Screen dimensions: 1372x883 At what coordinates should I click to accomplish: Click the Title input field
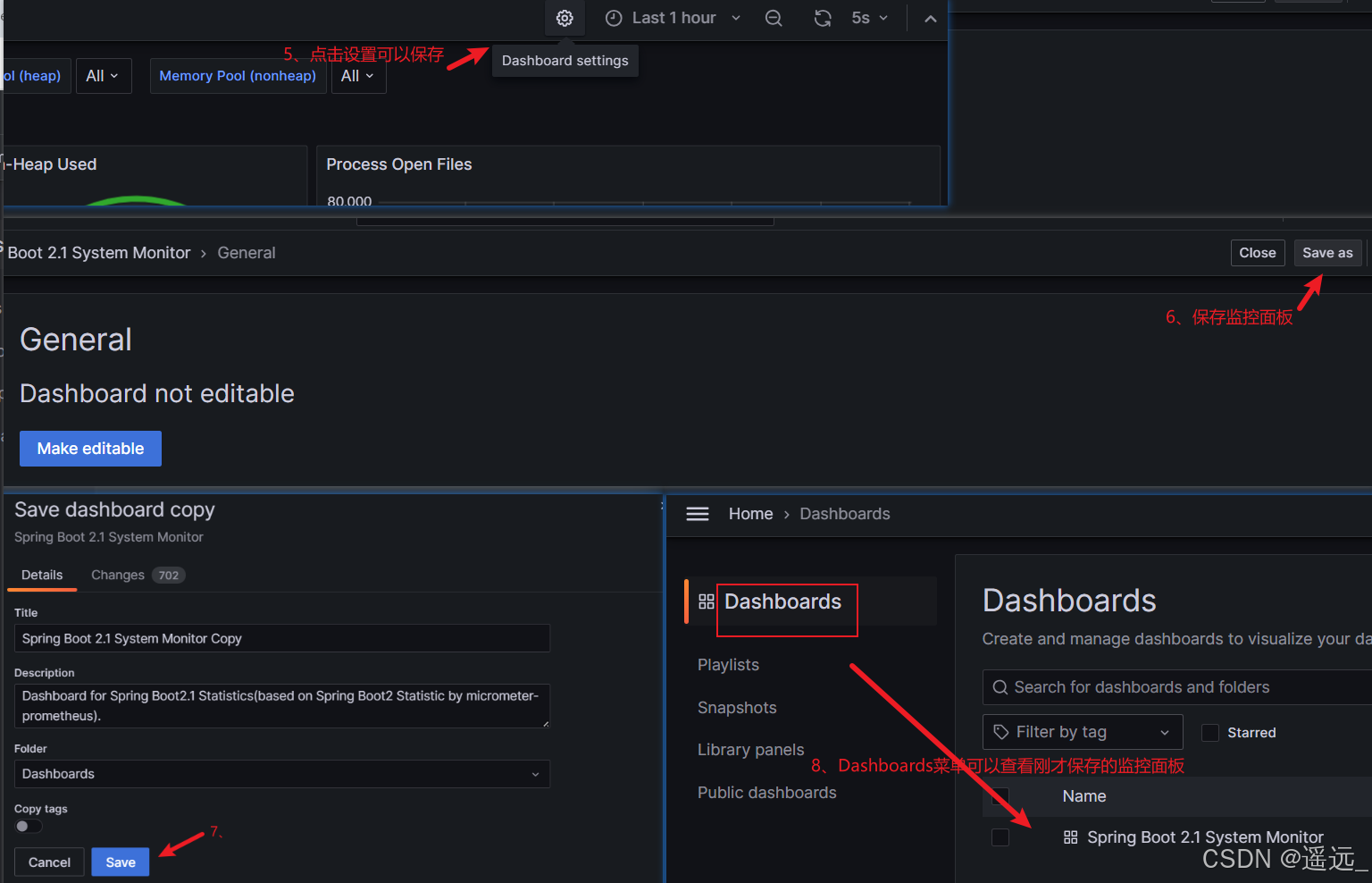(282, 638)
